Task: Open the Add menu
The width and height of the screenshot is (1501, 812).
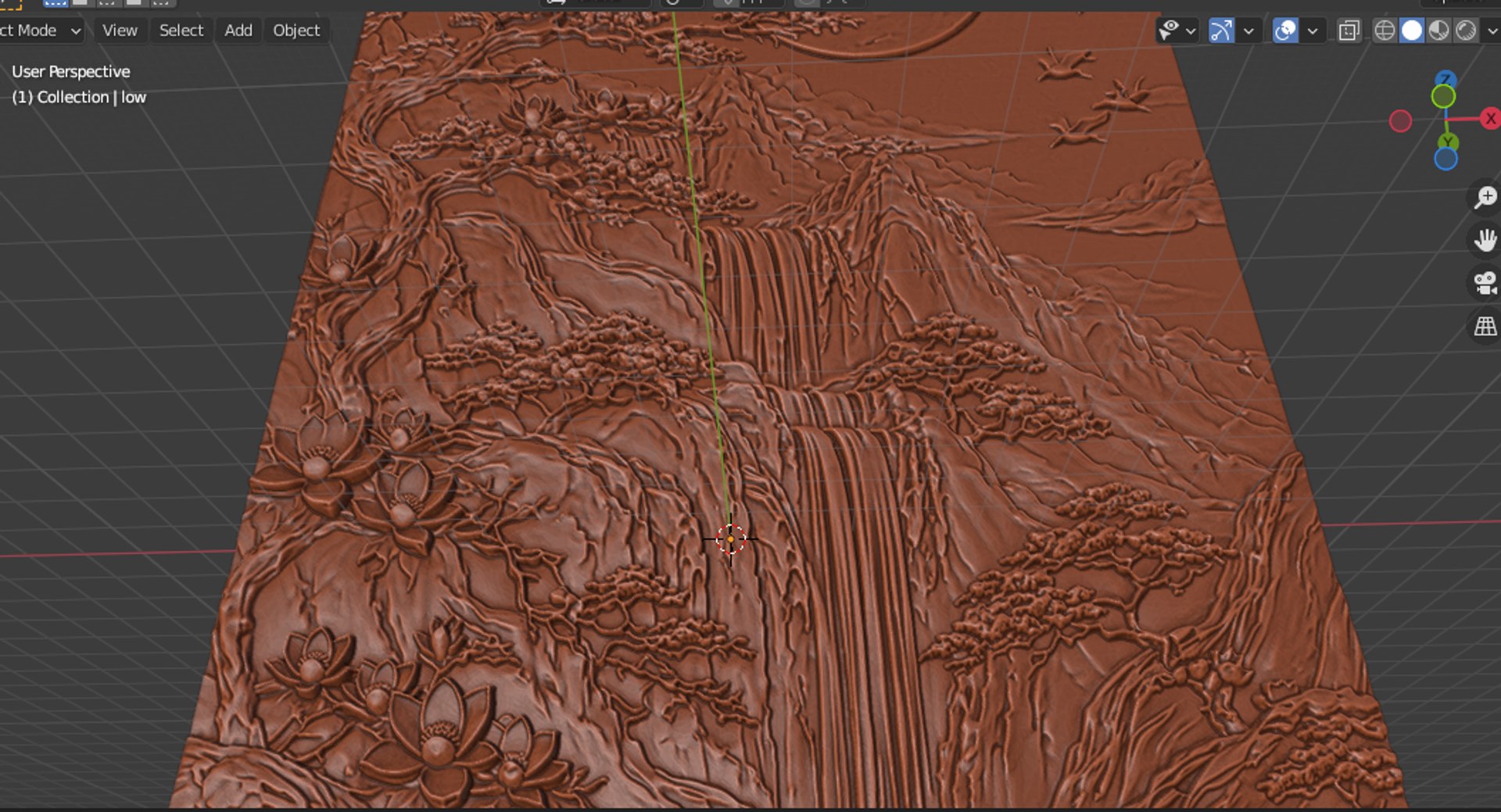Action: [x=238, y=30]
